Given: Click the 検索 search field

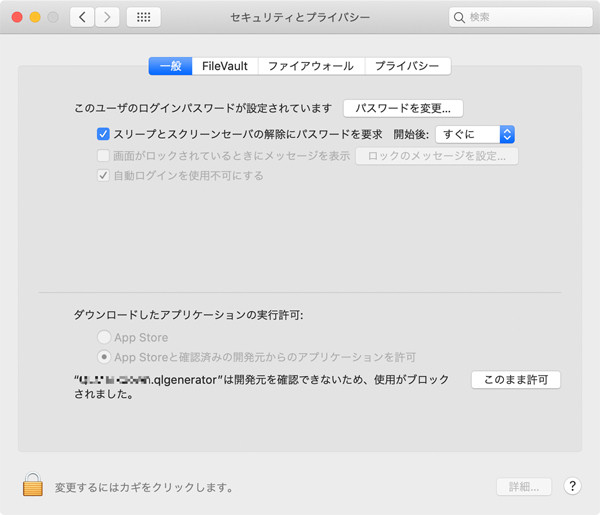Looking at the screenshot, I should (x=520, y=17).
